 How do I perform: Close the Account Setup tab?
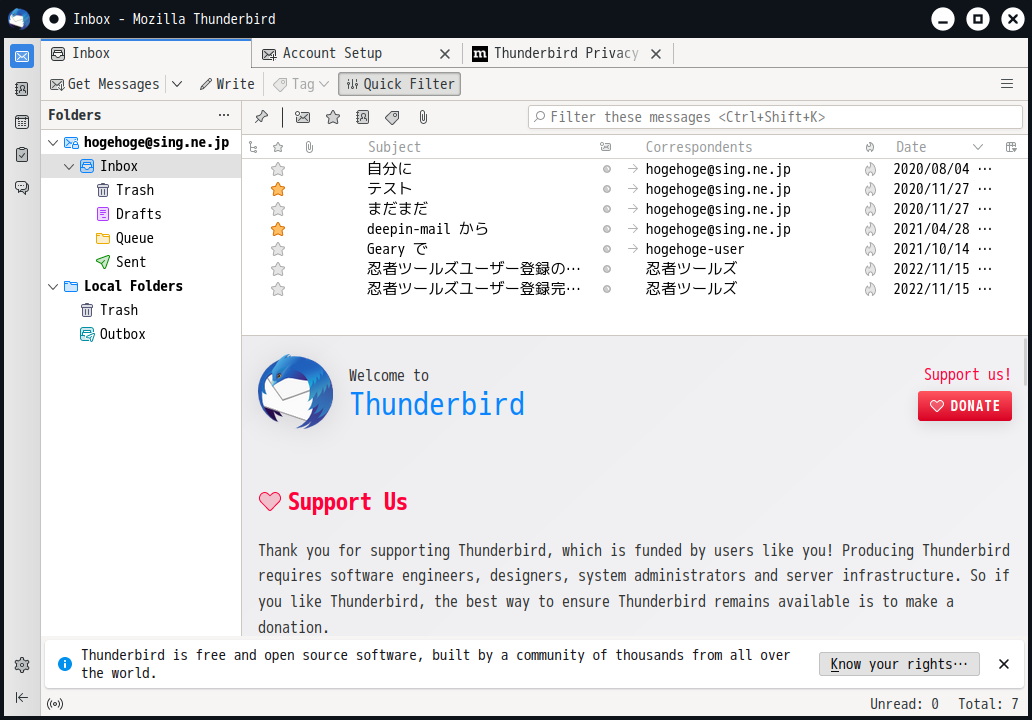pos(445,54)
